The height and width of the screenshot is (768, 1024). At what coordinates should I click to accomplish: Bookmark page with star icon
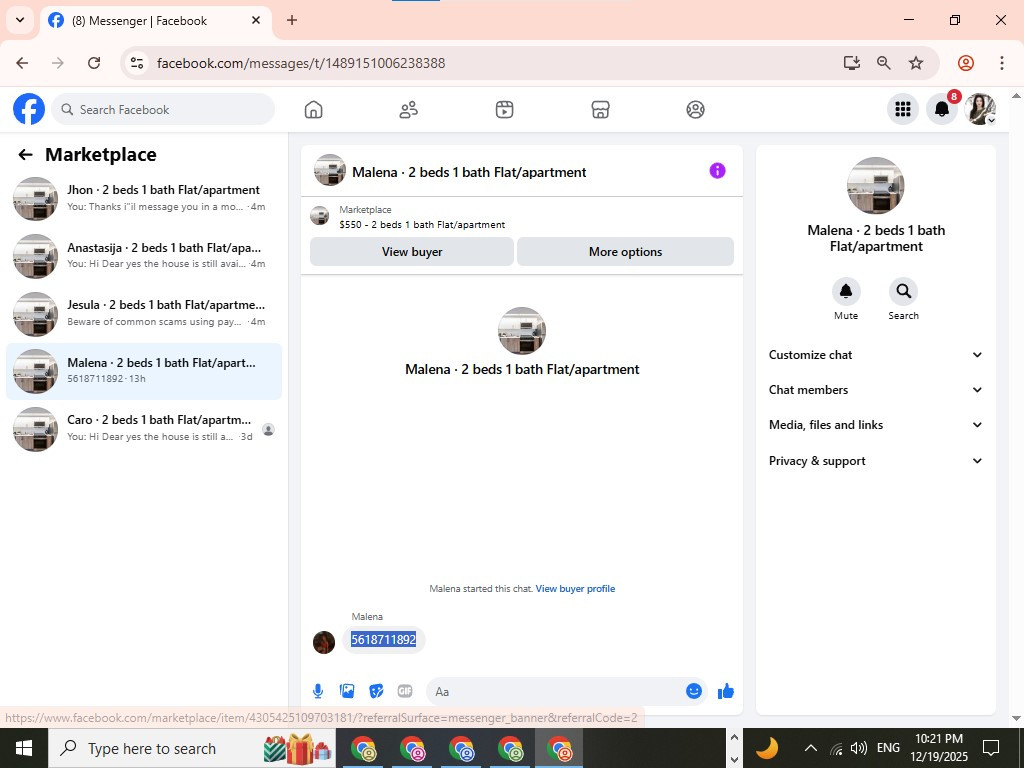(916, 63)
